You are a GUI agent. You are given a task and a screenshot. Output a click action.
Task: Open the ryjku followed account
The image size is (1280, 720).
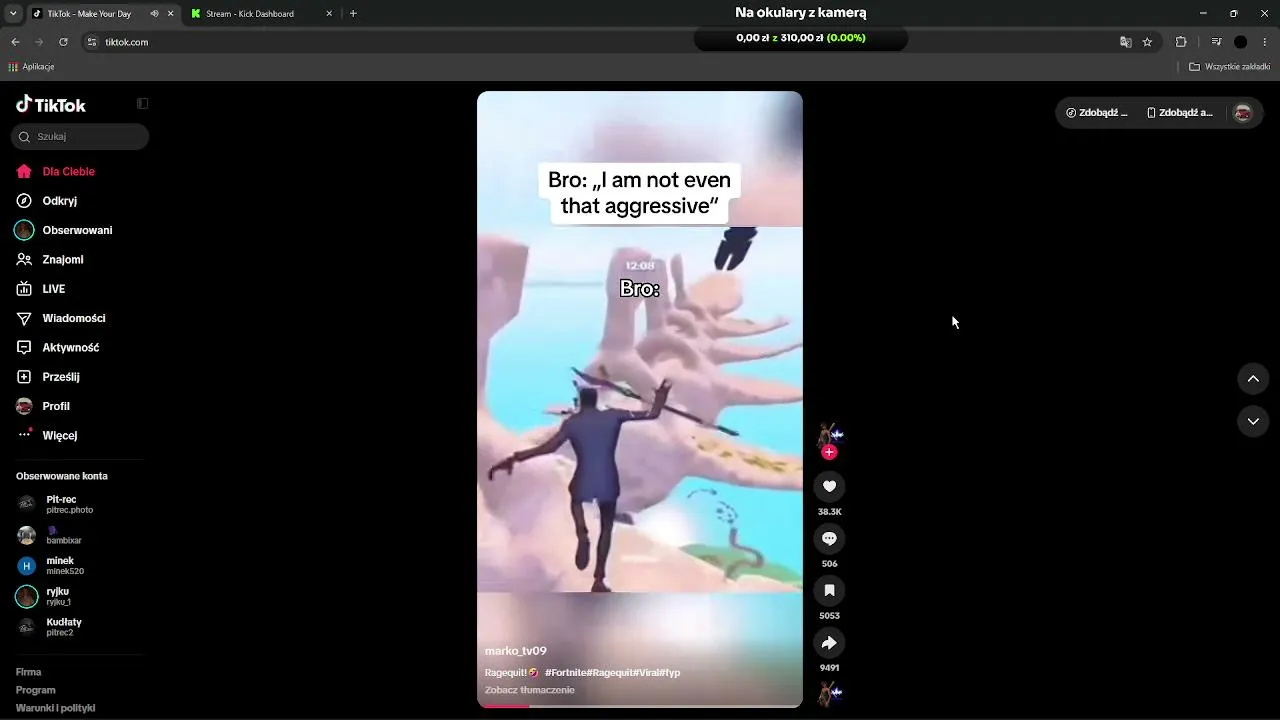click(45, 597)
